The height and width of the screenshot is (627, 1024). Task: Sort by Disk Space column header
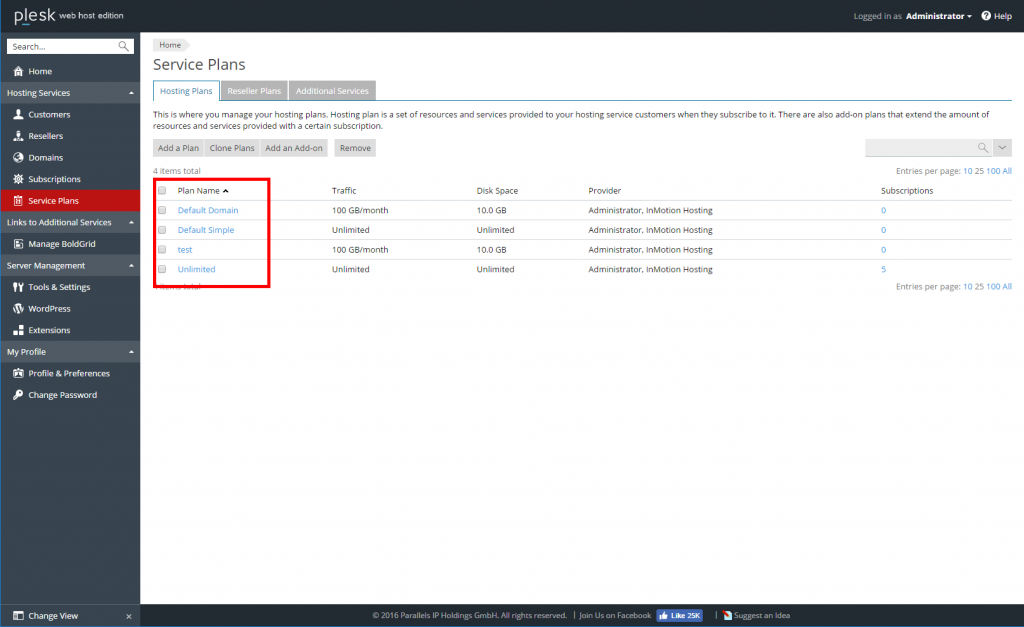pos(497,191)
